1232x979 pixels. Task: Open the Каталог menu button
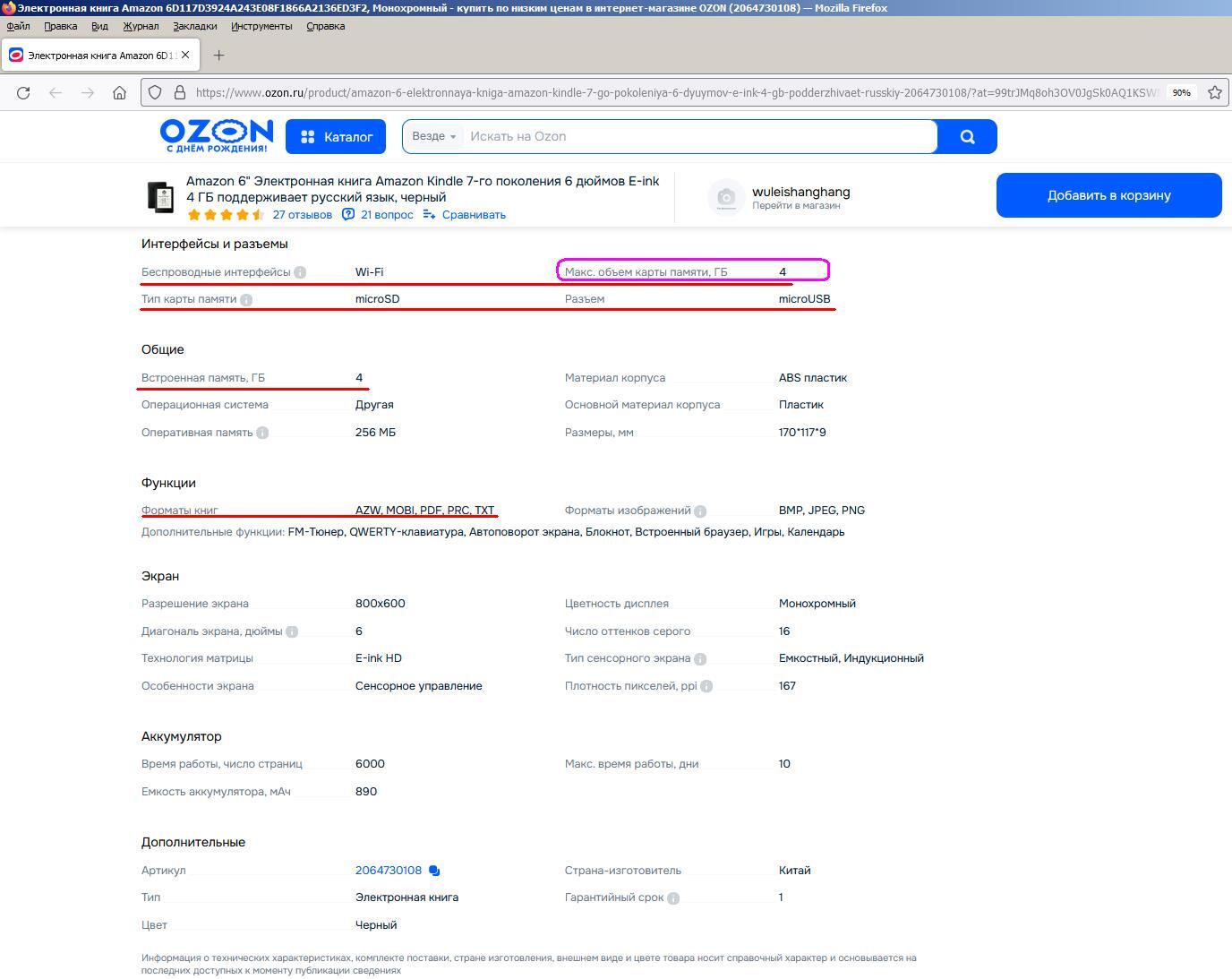tap(336, 137)
